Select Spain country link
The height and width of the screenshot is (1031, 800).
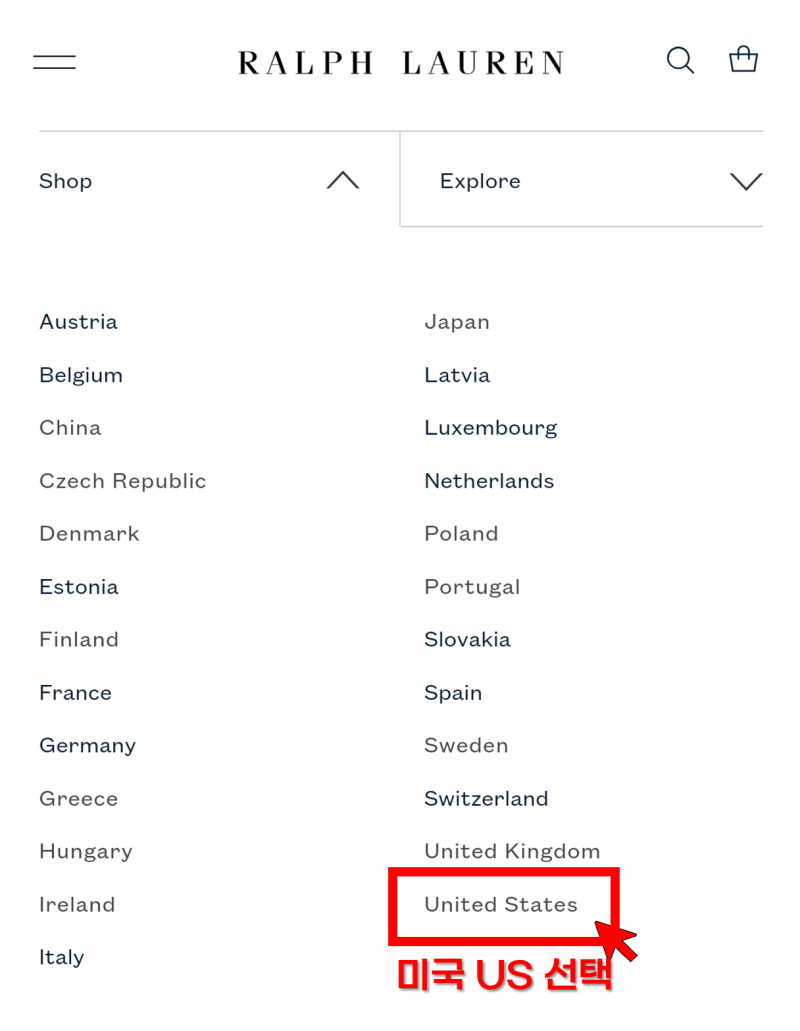453,693
